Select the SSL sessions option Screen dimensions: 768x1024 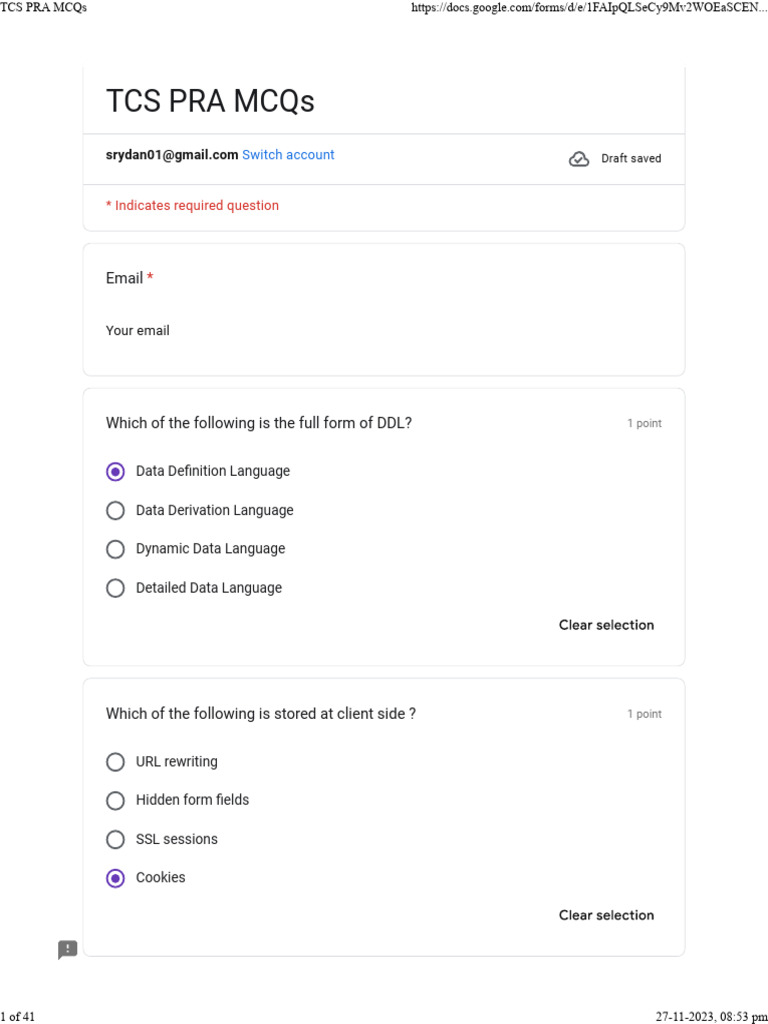point(116,839)
